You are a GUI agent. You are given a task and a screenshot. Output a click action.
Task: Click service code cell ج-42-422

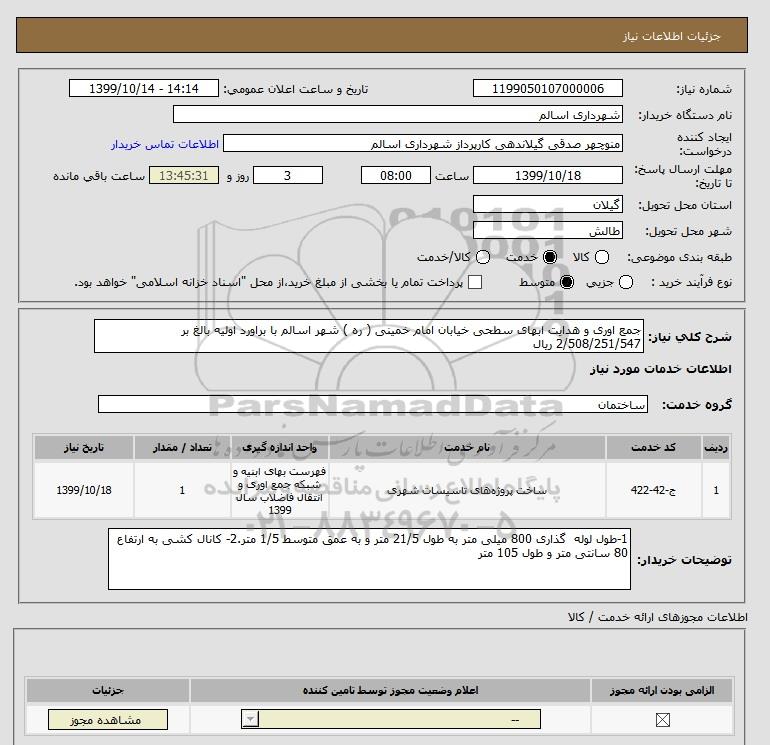point(653,490)
